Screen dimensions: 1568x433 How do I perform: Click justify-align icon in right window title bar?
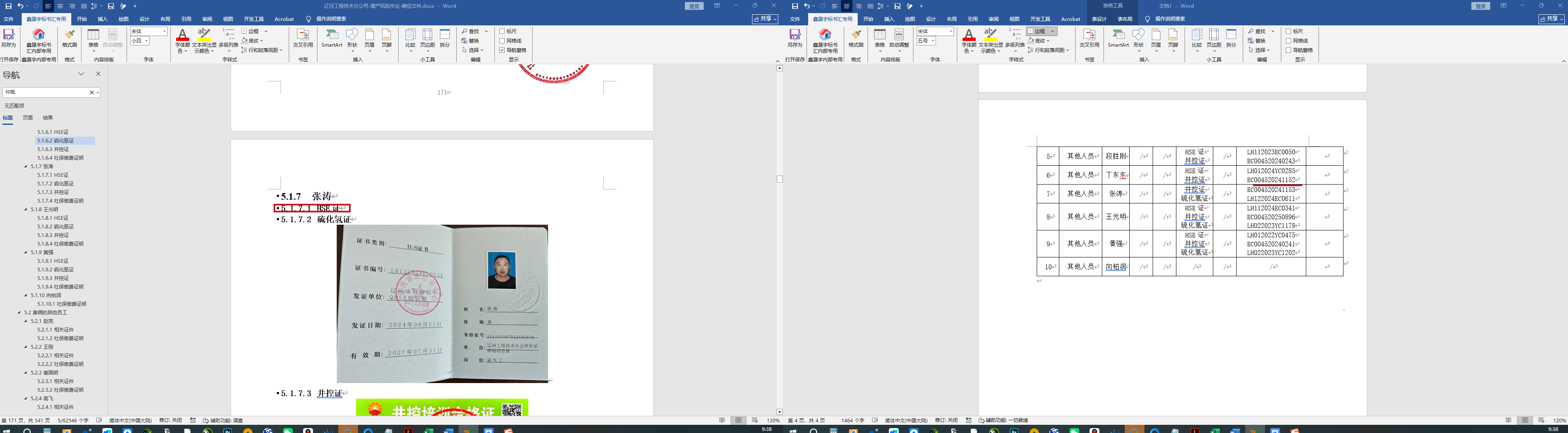[x=870, y=6]
